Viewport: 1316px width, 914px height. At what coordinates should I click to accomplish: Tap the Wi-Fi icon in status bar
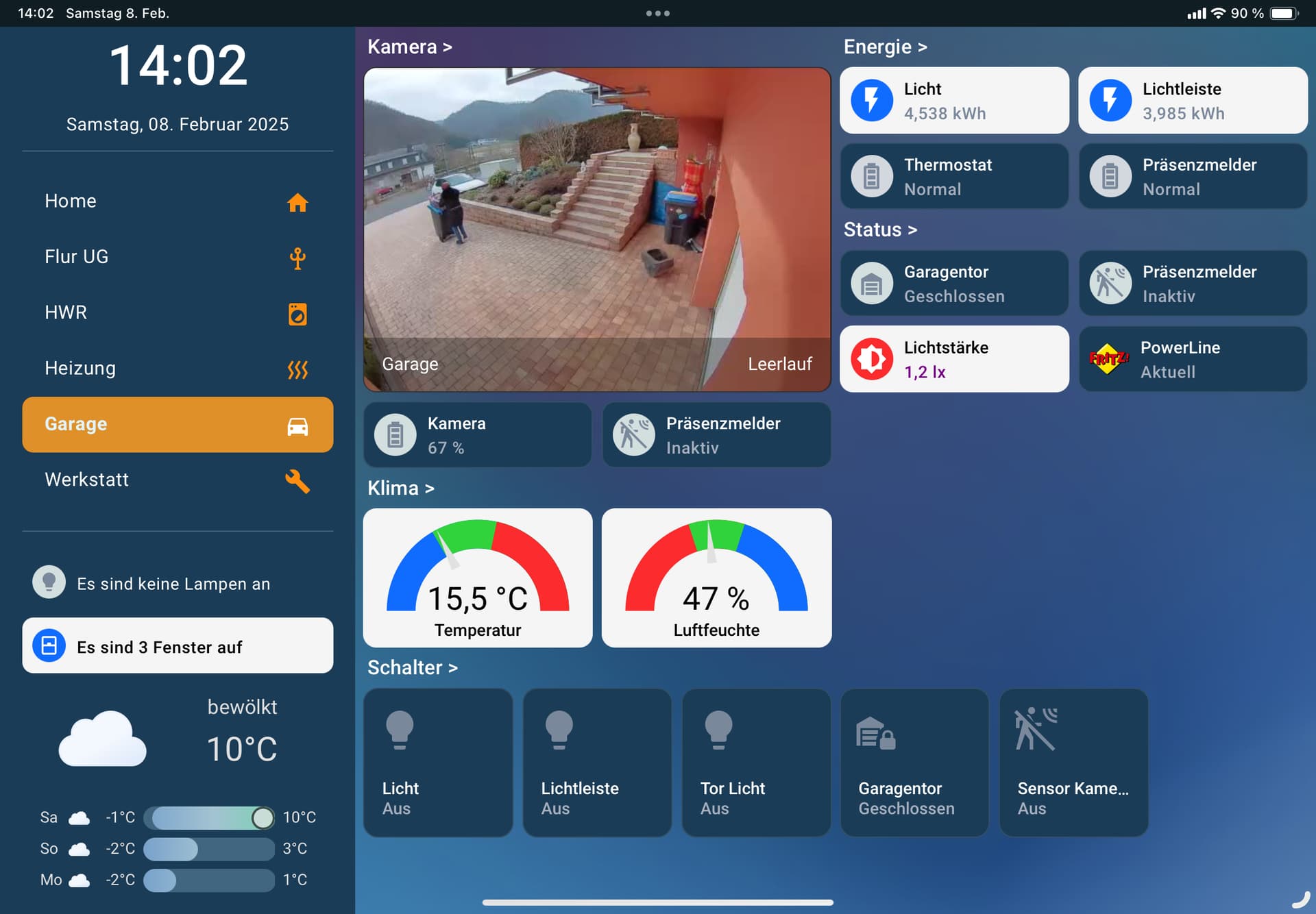[1218, 13]
